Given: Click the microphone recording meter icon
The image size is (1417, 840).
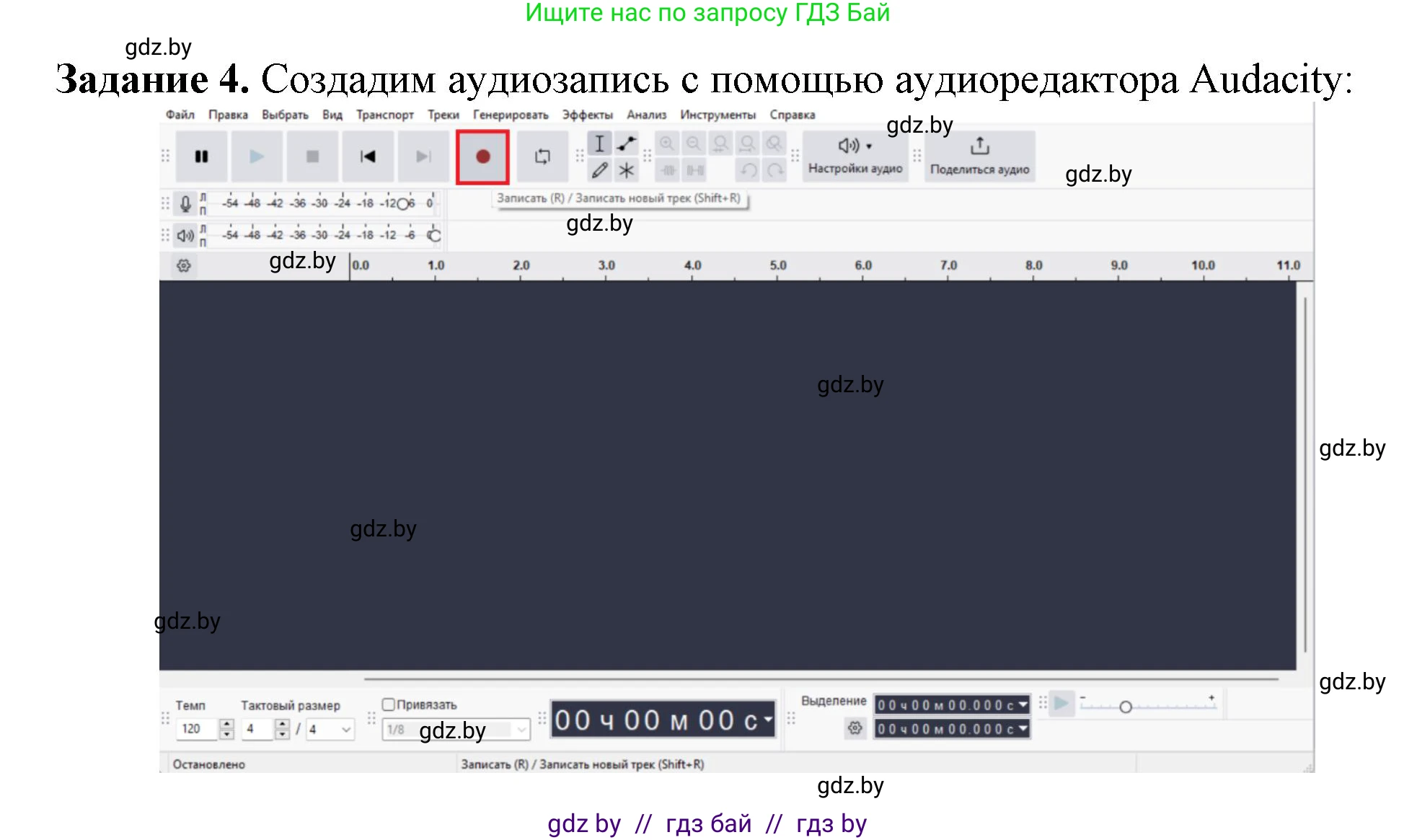Looking at the screenshot, I should point(185,203).
